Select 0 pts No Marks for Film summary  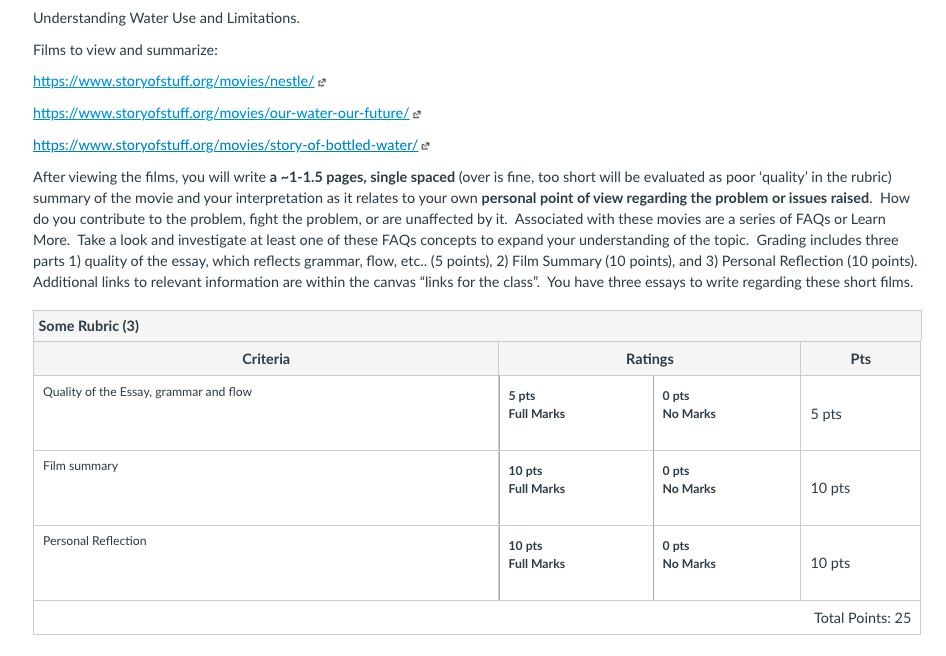(x=727, y=488)
